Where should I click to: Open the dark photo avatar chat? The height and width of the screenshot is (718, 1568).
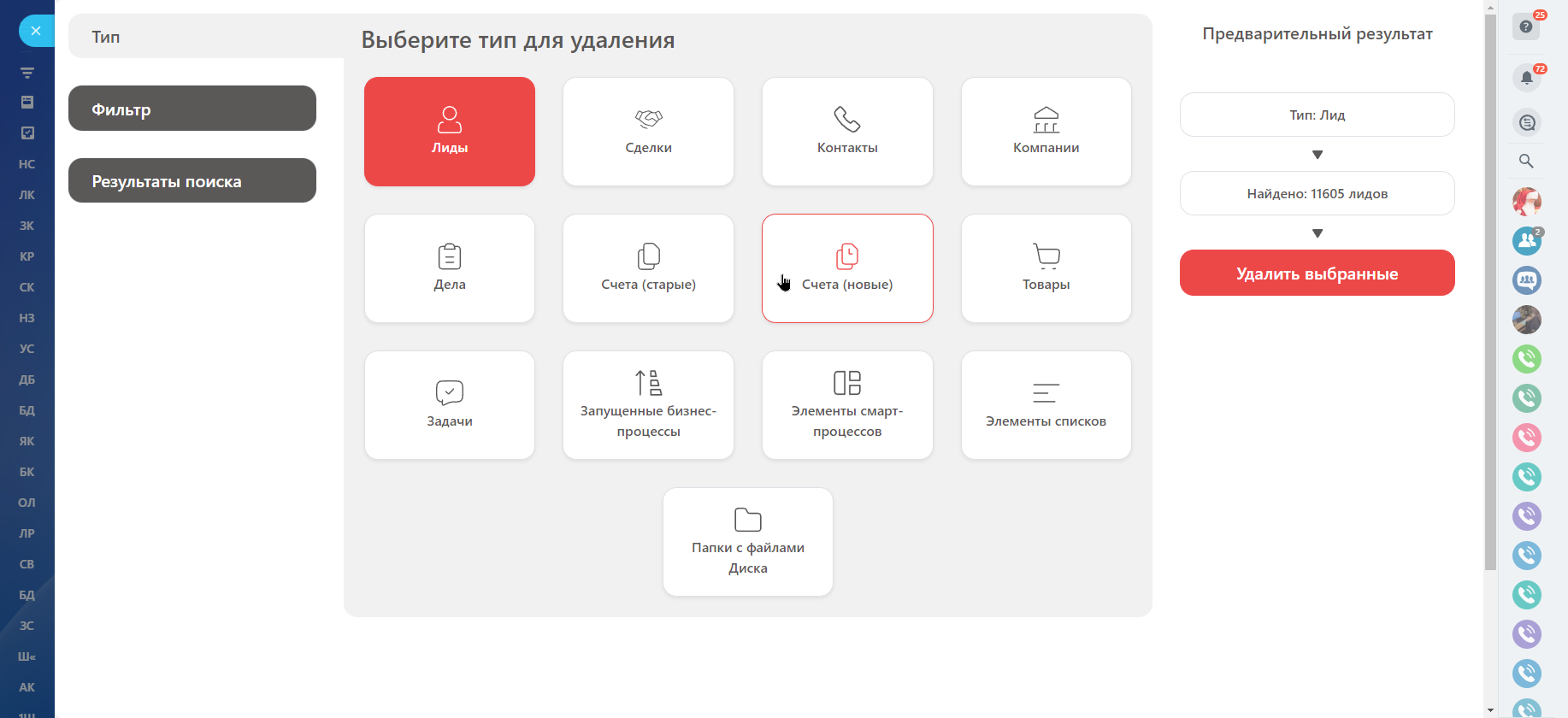point(1527,320)
